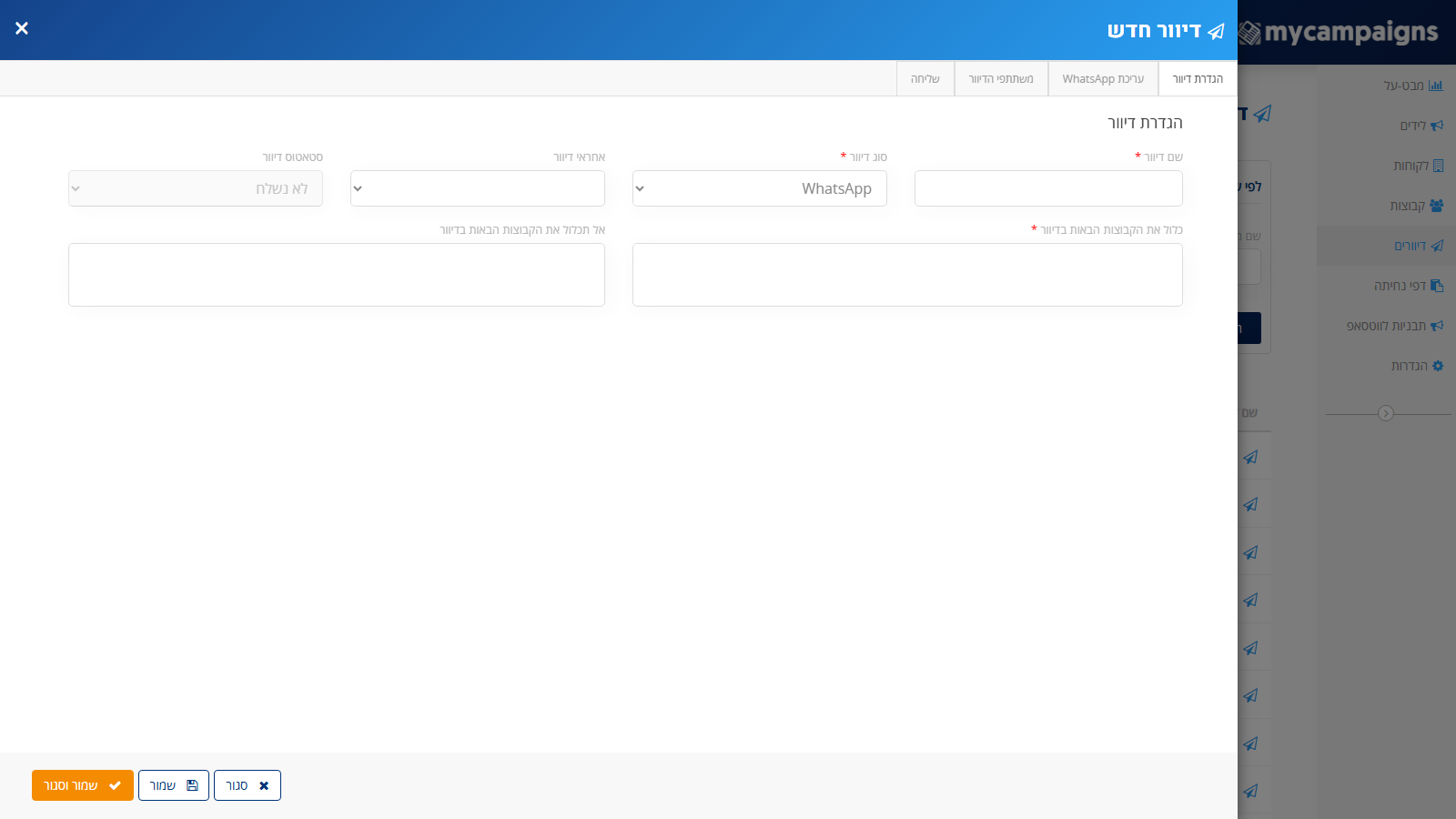
Task: Click the שמור save button
Action: 174,785
